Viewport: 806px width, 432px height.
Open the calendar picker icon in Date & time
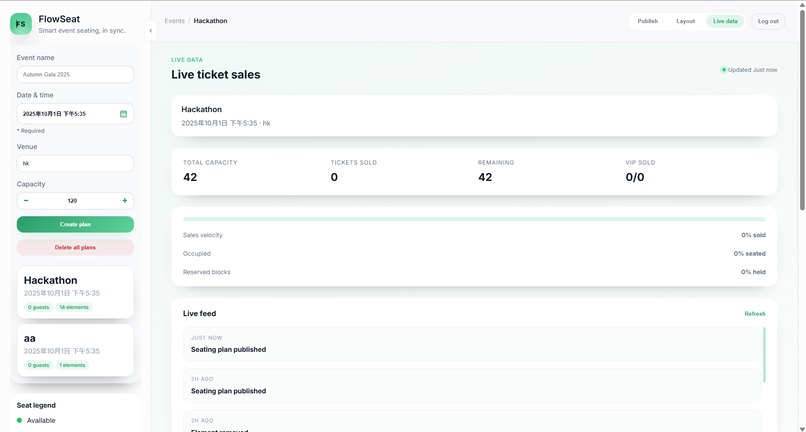[x=123, y=114]
